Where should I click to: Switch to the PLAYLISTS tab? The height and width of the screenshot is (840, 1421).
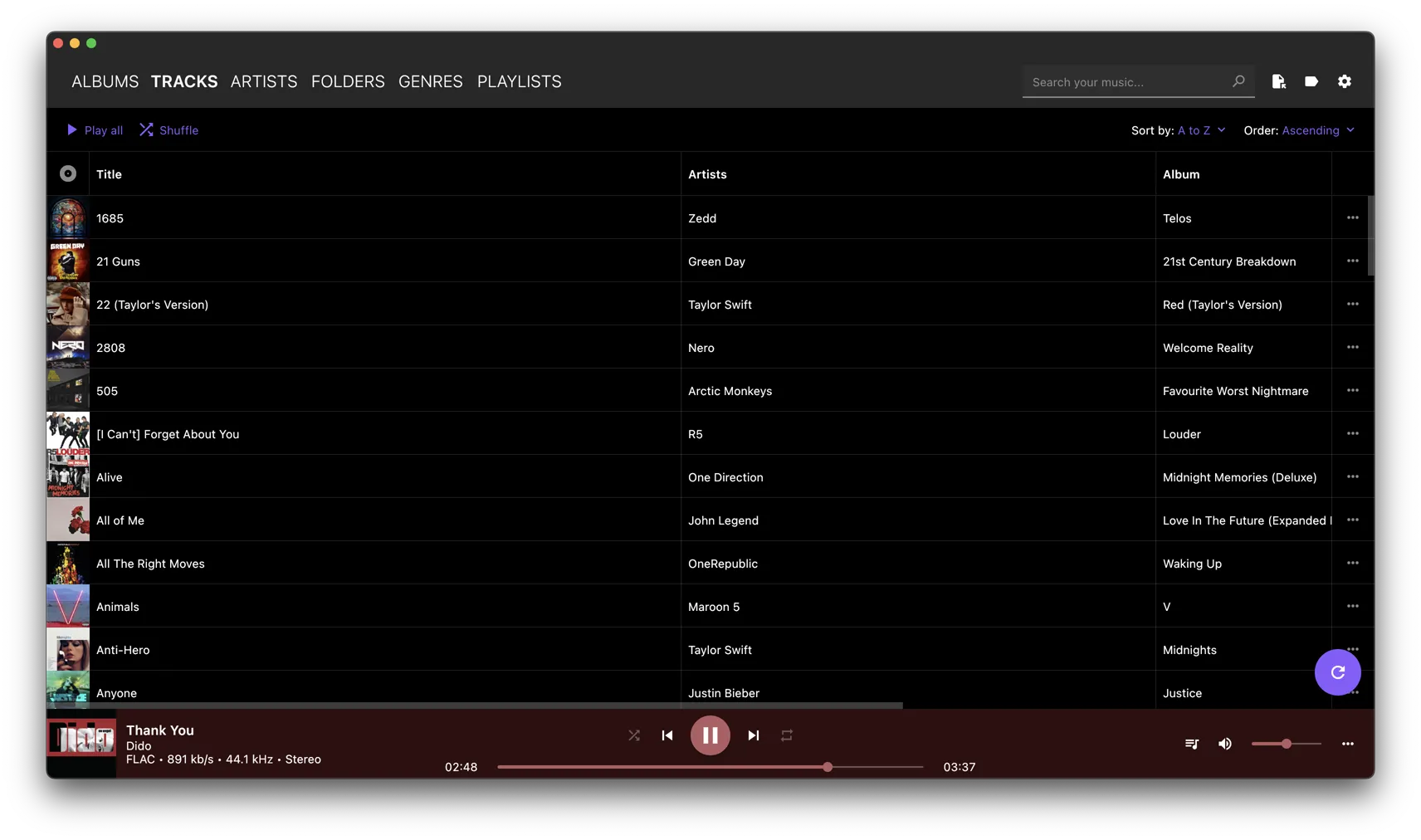tap(519, 81)
